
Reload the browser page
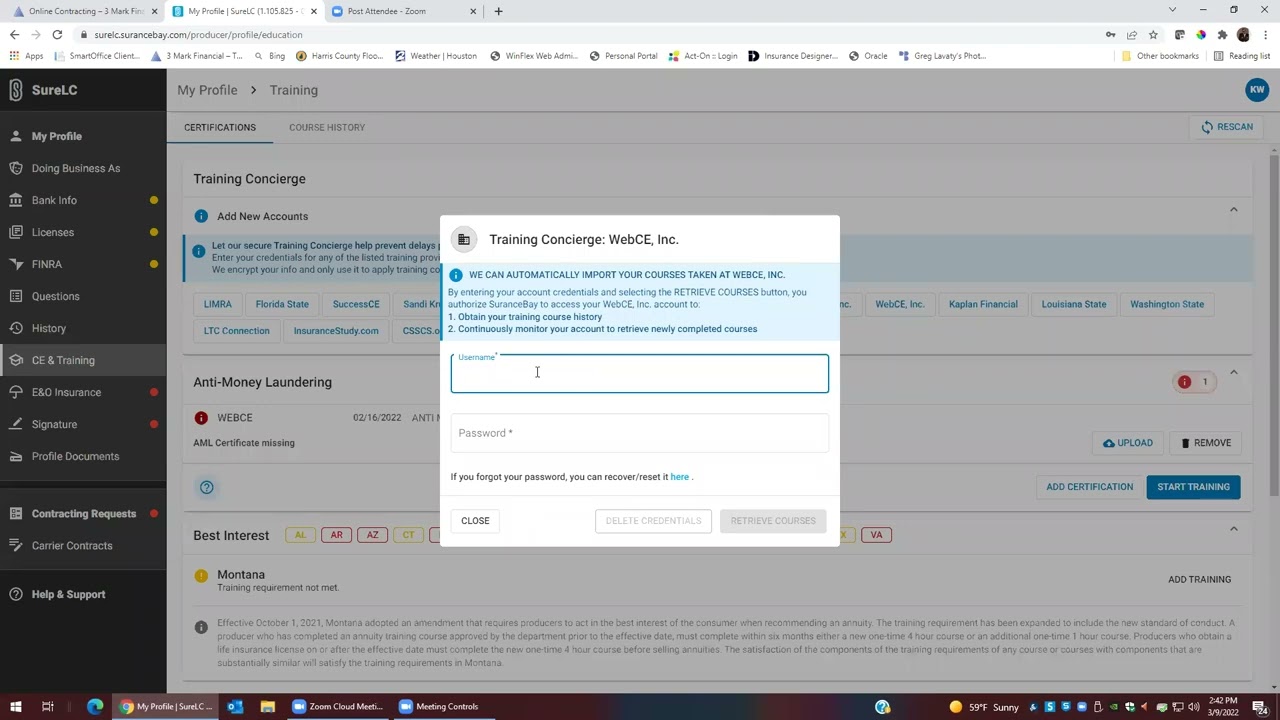pyautogui.click(x=57, y=34)
